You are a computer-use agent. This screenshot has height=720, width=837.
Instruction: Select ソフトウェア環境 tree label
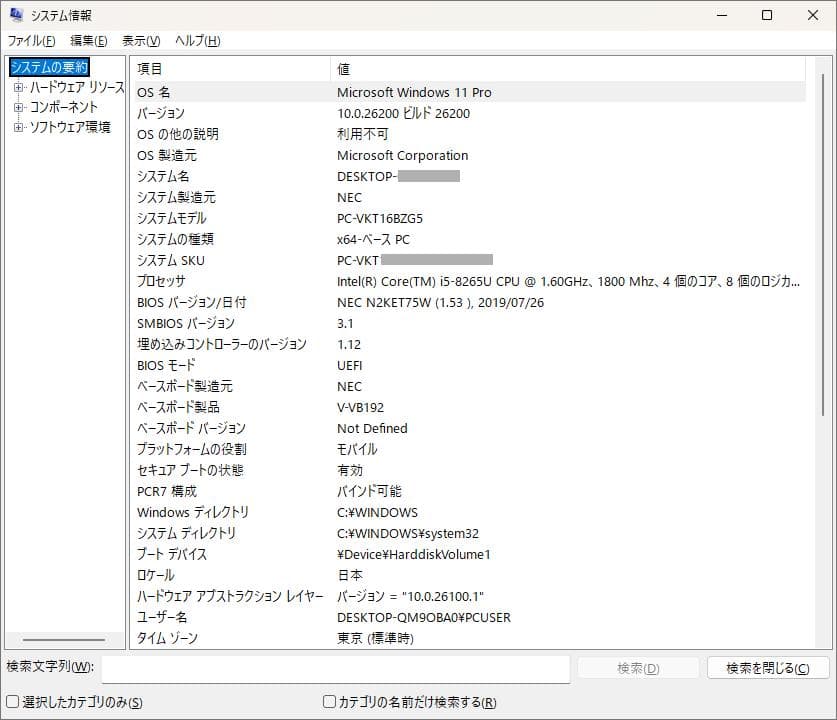click(70, 127)
